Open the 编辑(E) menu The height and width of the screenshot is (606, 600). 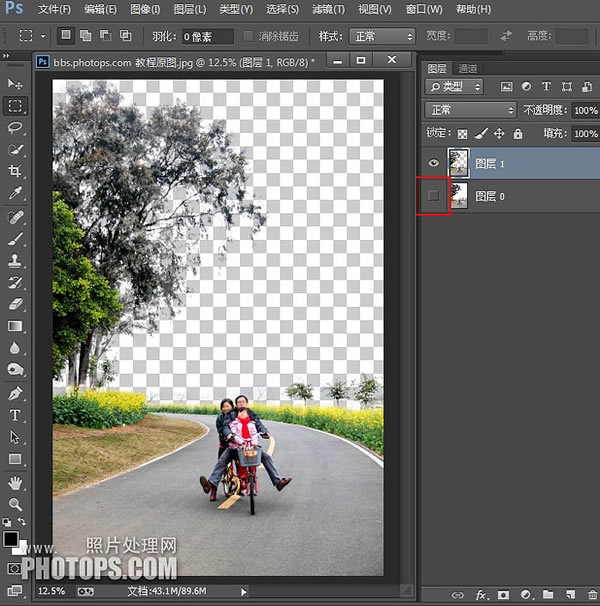[100, 9]
